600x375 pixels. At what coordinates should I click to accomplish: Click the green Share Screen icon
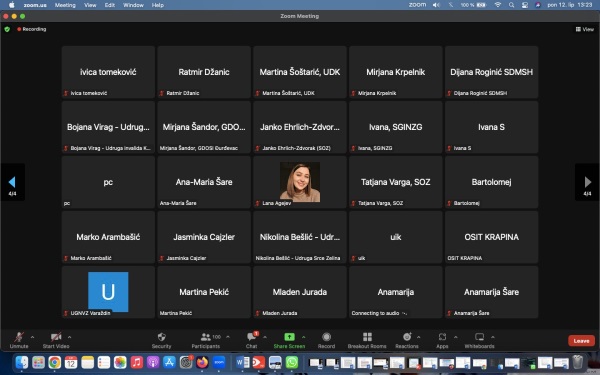coord(289,337)
